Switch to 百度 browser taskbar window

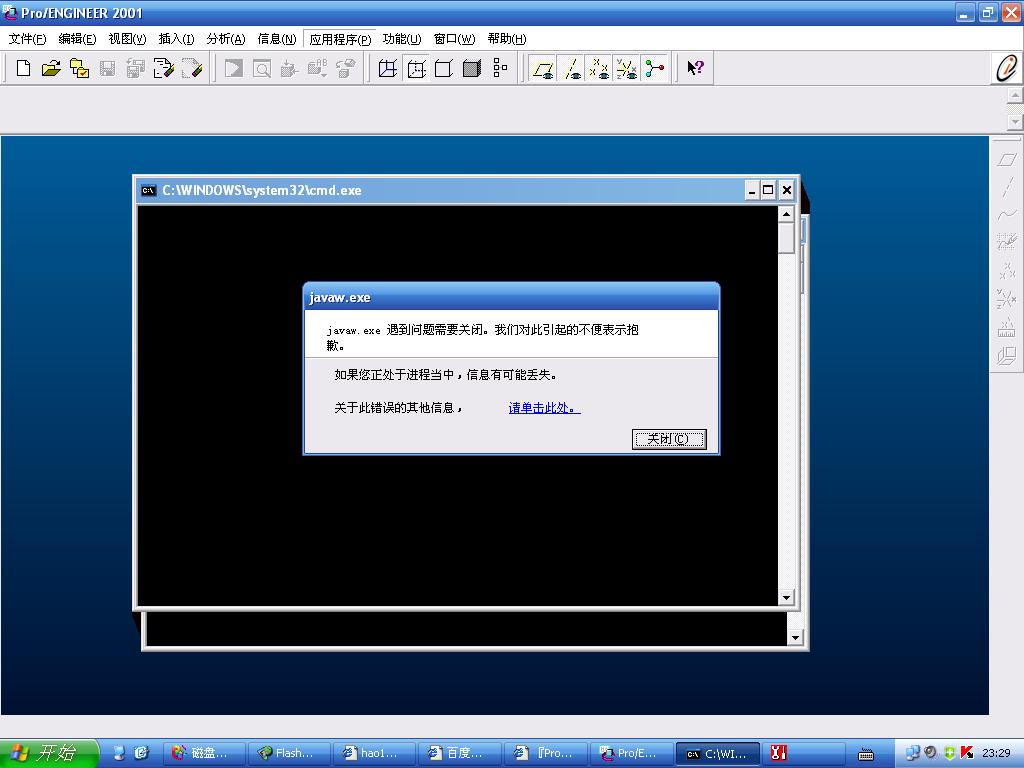[460, 753]
